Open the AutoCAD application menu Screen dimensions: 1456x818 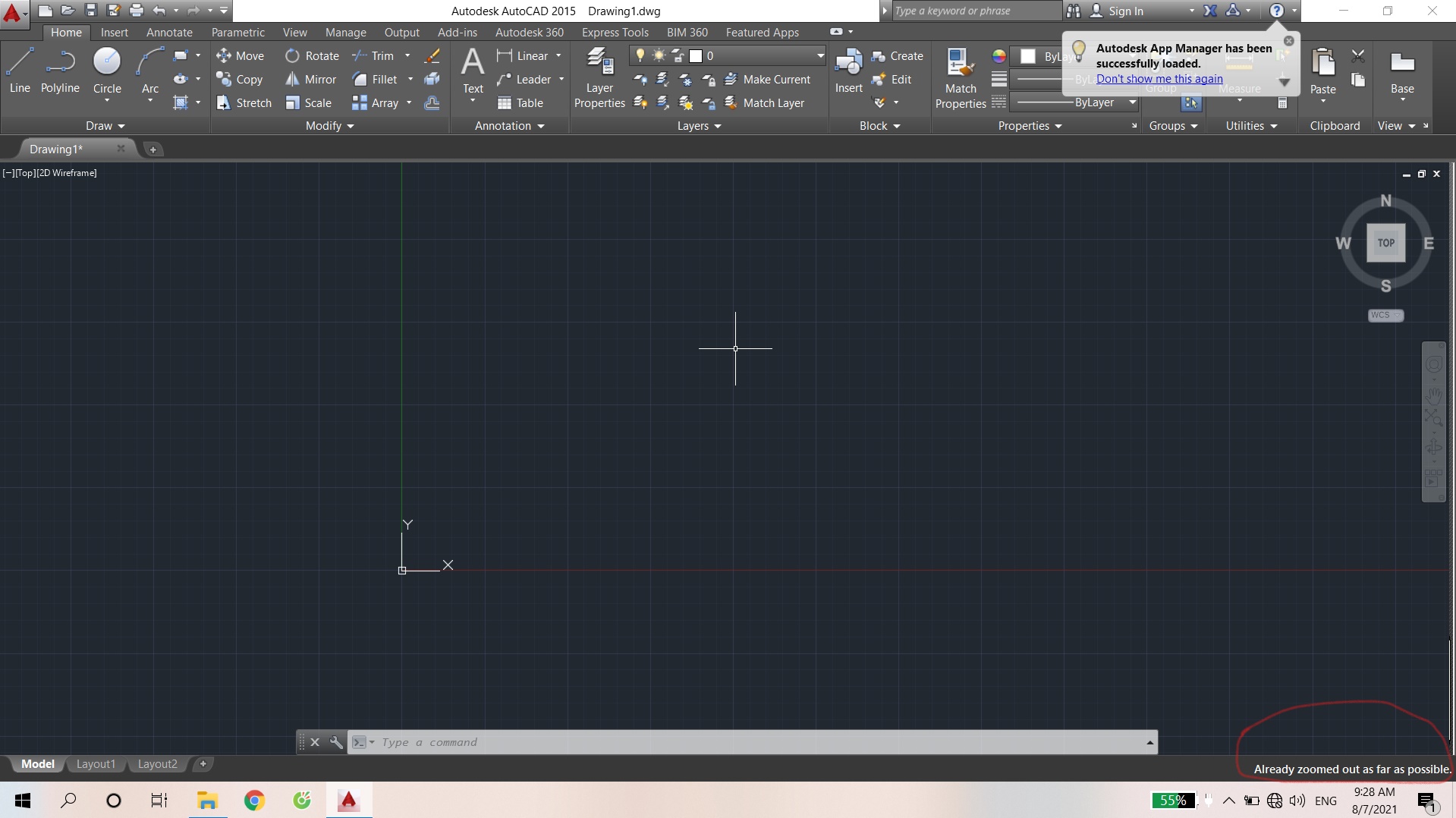click(x=14, y=13)
